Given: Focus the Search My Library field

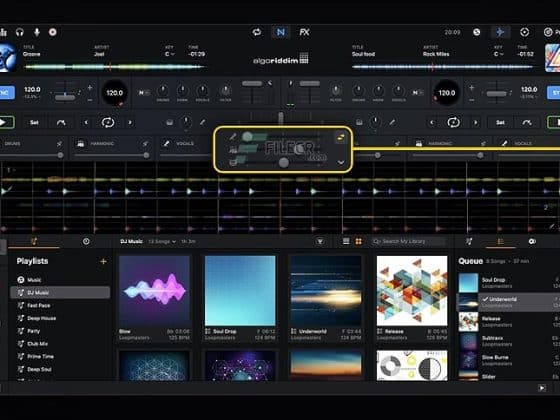Looking at the screenshot, I should click(x=408, y=242).
